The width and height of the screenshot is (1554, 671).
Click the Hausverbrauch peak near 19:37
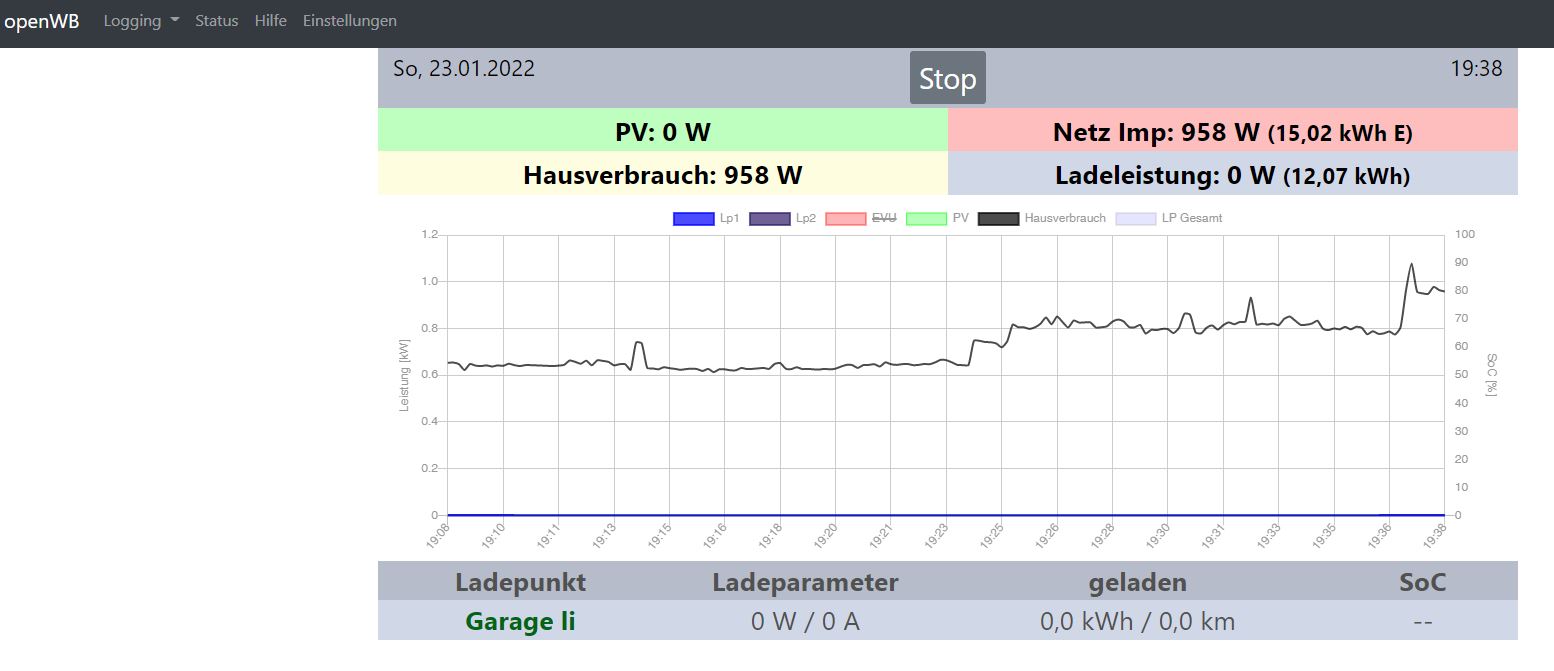click(1411, 264)
